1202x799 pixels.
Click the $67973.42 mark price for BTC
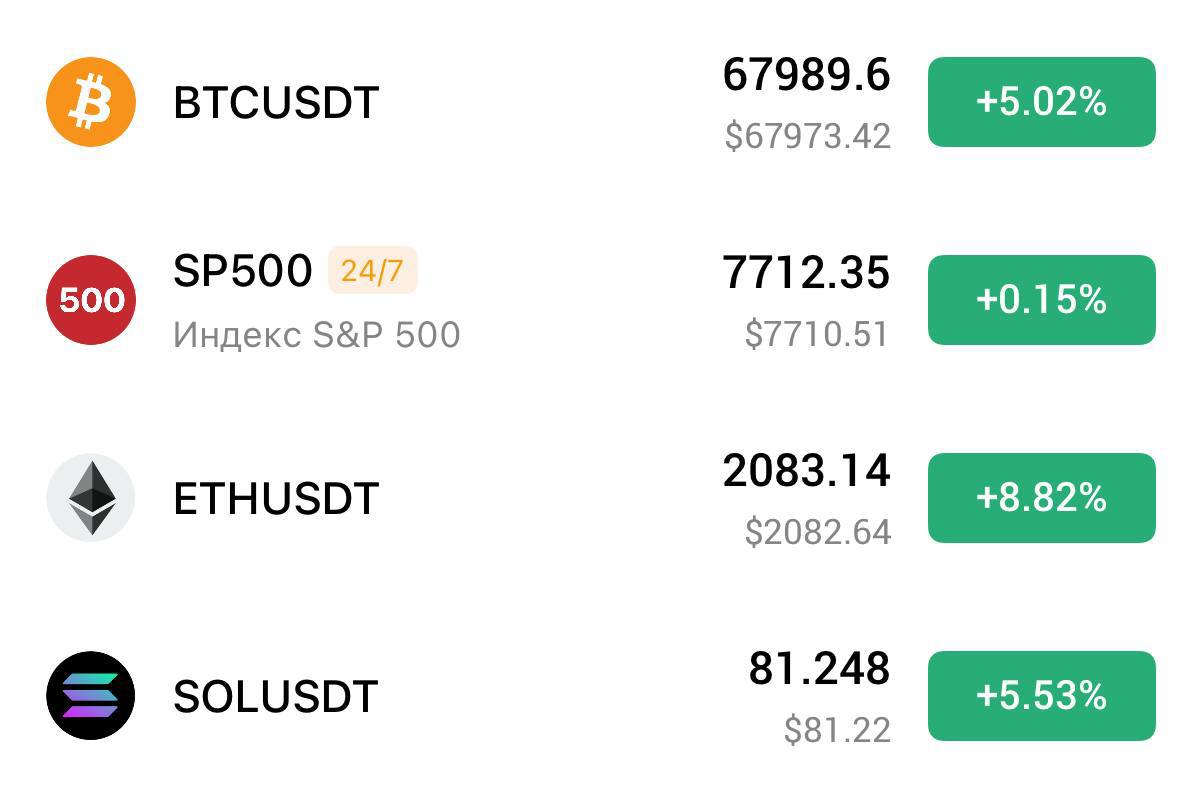(808, 136)
